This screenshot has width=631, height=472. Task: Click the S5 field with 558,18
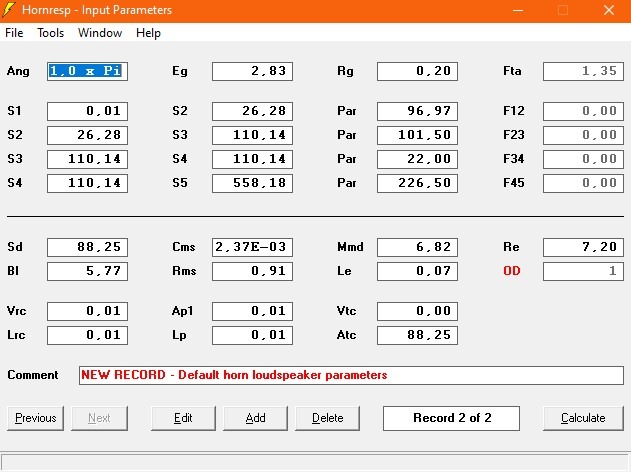pos(252,183)
